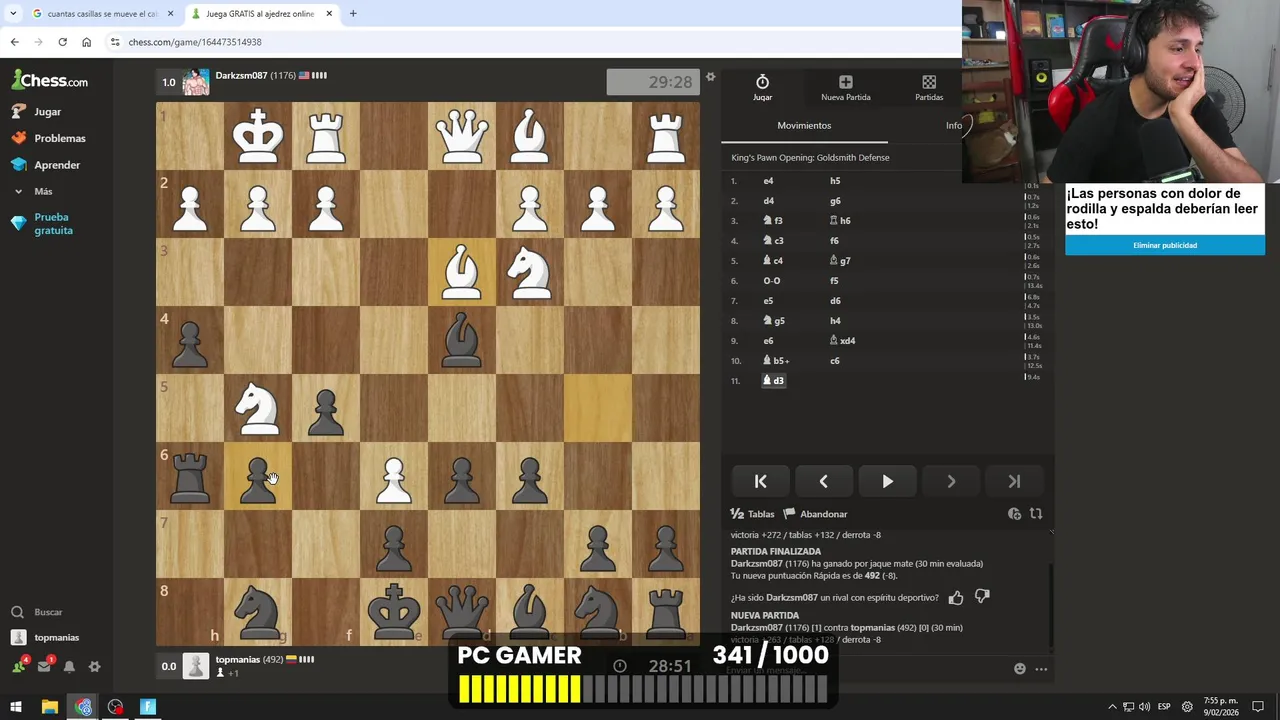The height and width of the screenshot is (720, 1280).
Task: Jump to last move of game
Action: (x=1014, y=482)
